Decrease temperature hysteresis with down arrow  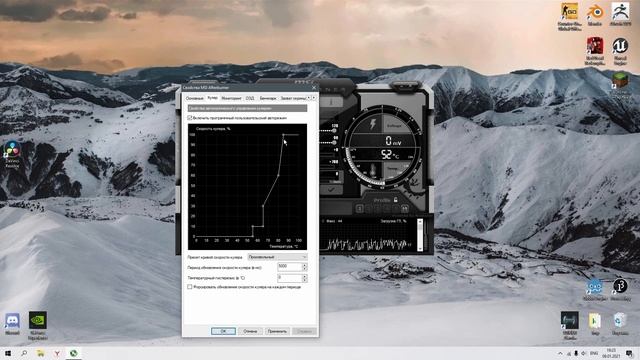(304, 280)
